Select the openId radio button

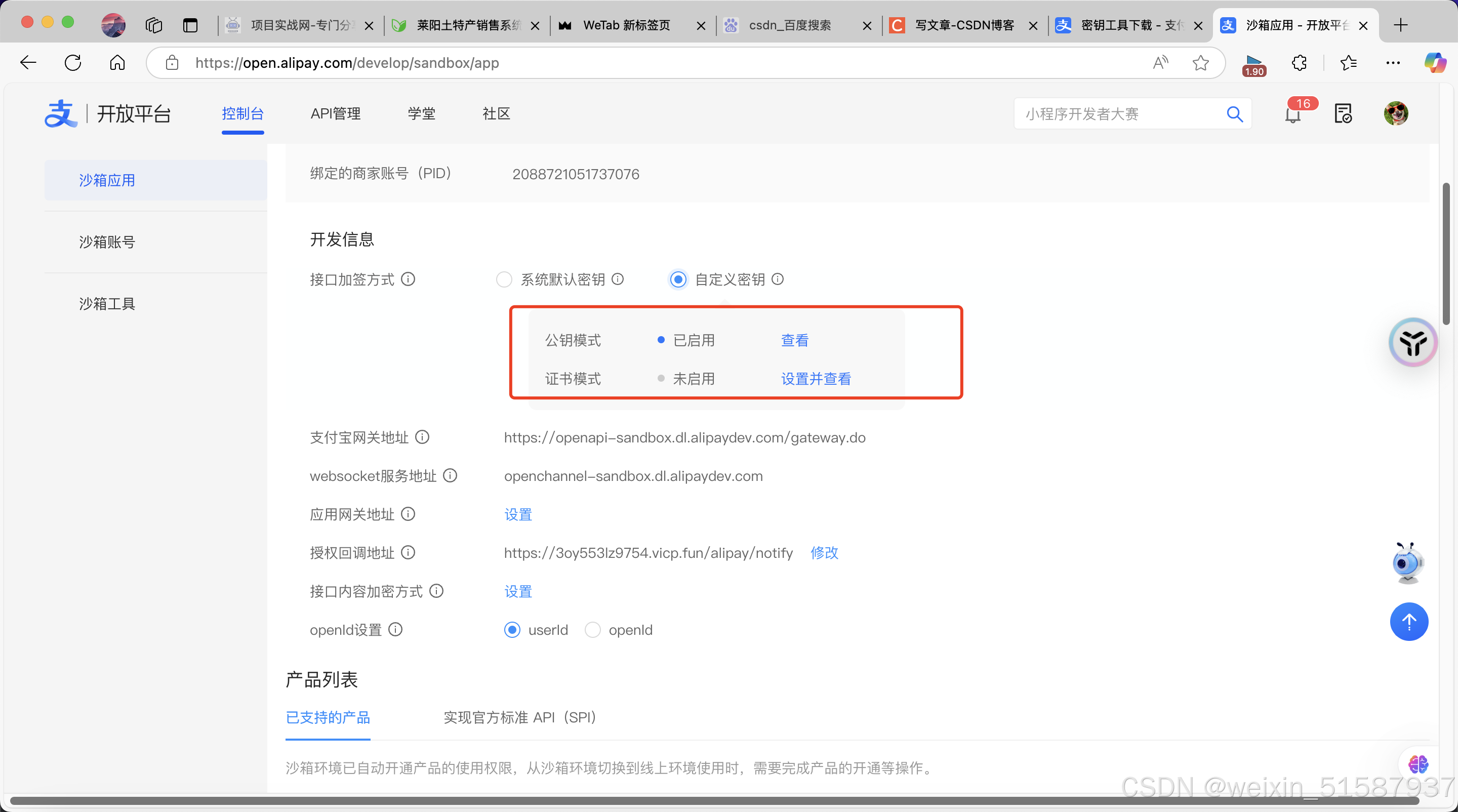coord(593,629)
